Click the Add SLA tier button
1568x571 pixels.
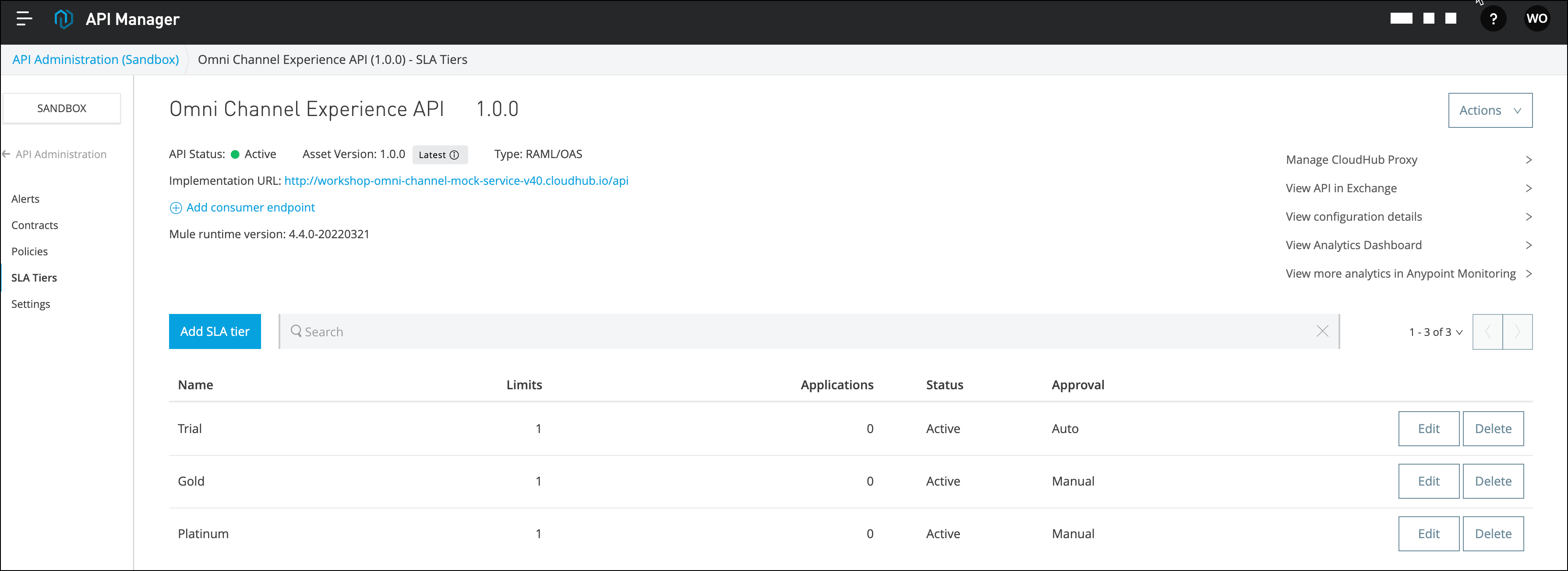pos(215,332)
